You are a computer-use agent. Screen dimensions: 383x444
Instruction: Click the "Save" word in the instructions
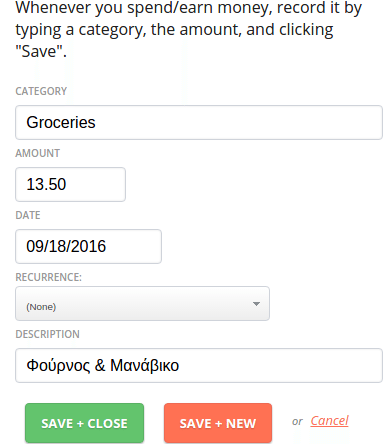click(39, 51)
